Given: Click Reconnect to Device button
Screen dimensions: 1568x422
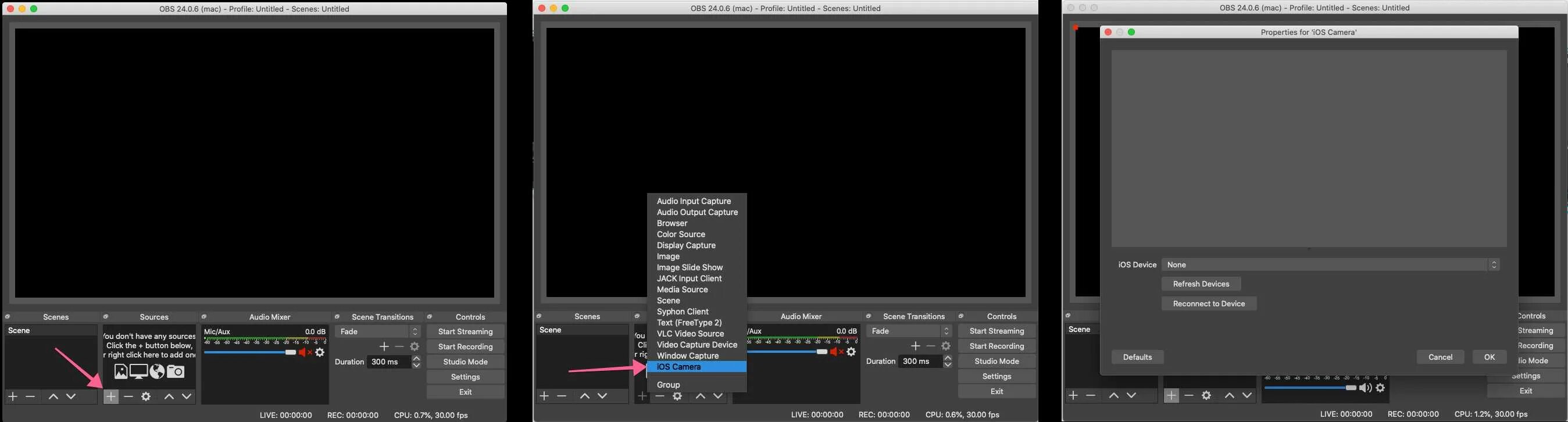Looking at the screenshot, I should click(x=1209, y=304).
